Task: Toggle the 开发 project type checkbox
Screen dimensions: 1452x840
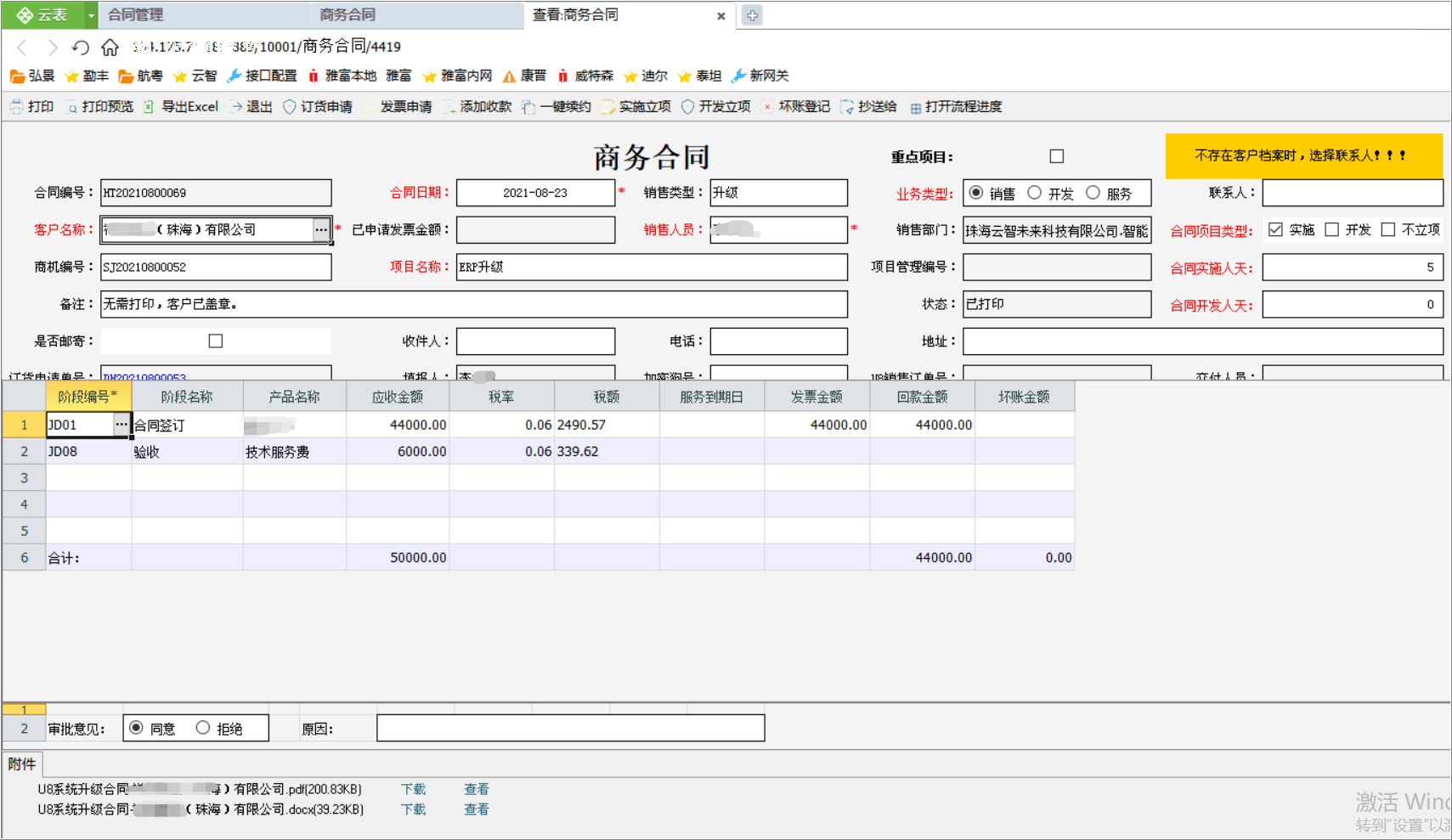Action: tap(1332, 229)
